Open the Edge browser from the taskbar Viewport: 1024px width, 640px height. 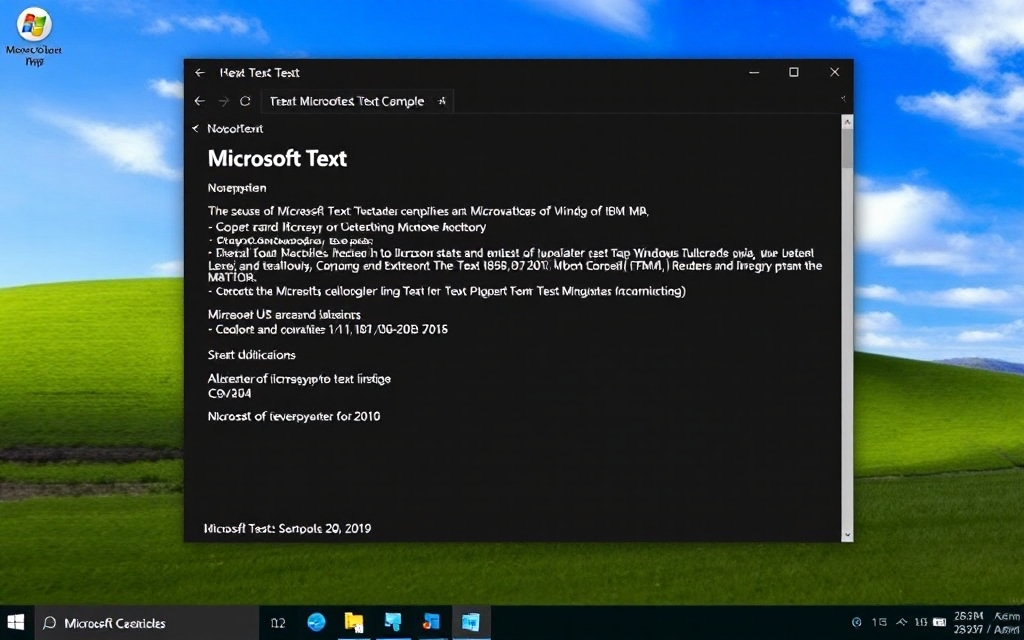[317, 622]
